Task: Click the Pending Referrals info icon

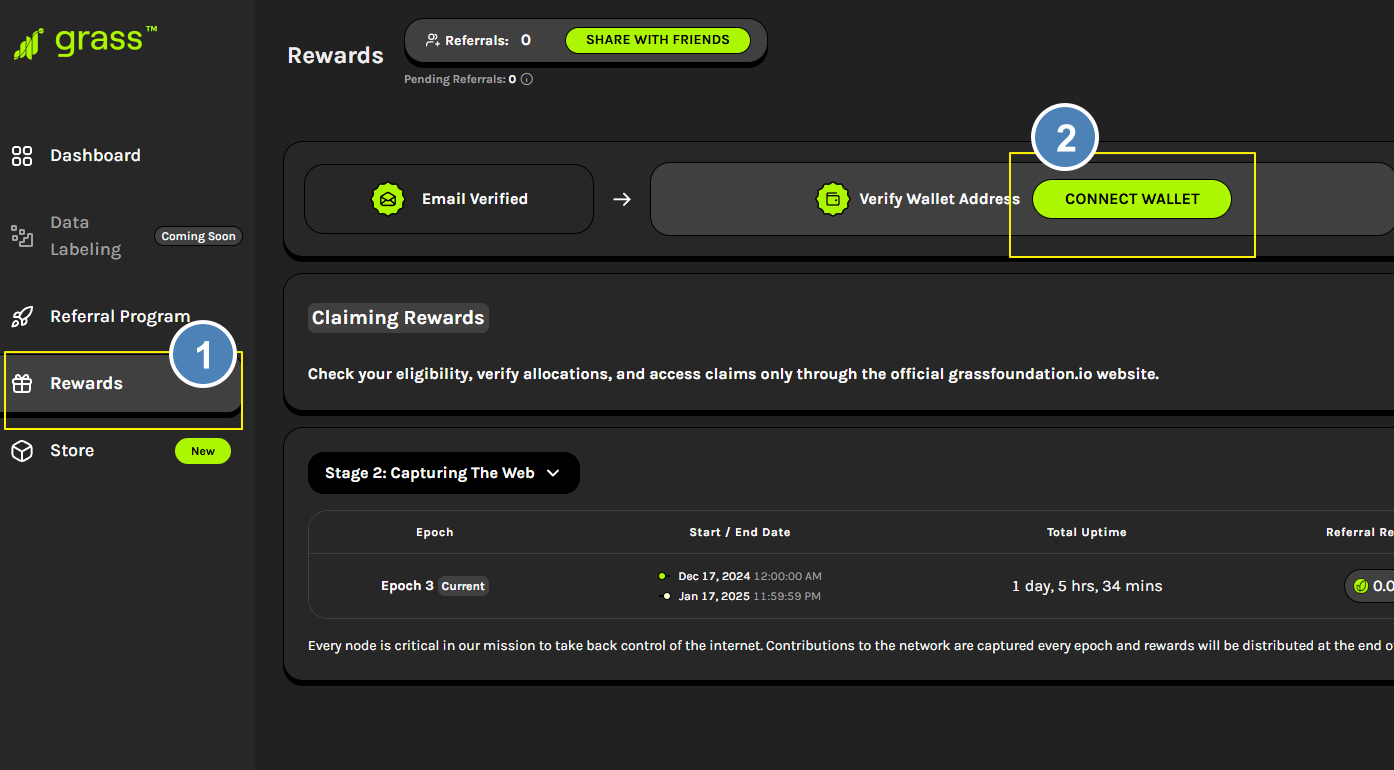Action: click(527, 79)
